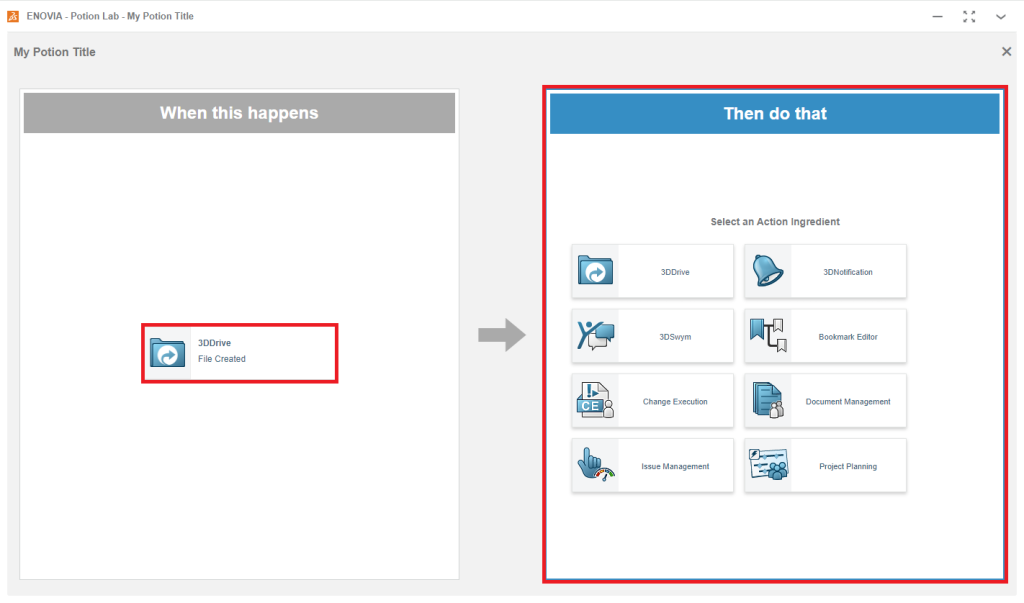Click the gray arrow between the panels
The width and height of the screenshot is (1024, 603).
click(501, 336)
